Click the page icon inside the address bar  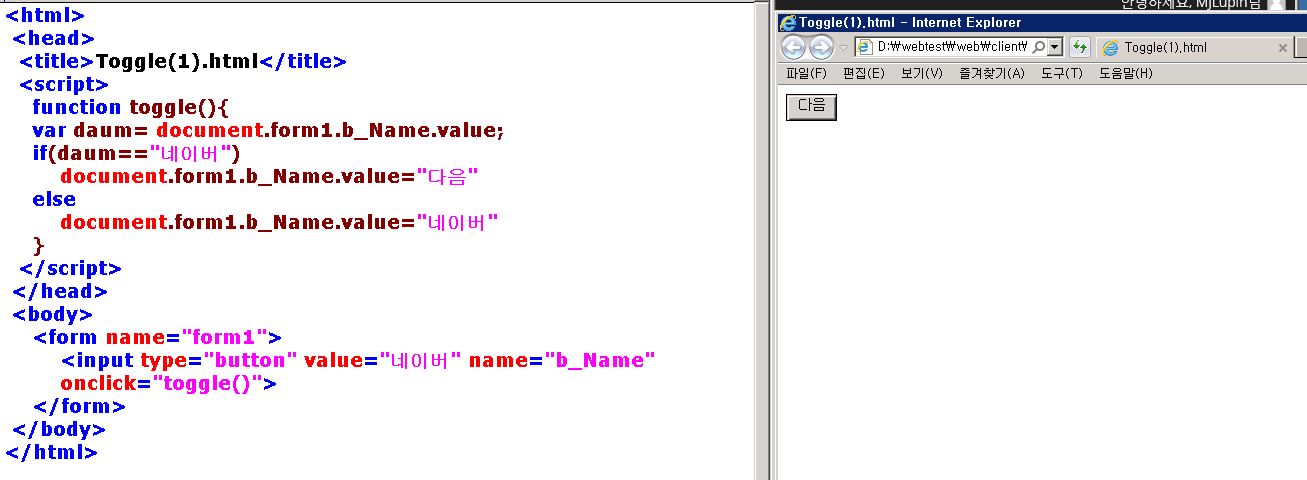click(x=866, y=47)
